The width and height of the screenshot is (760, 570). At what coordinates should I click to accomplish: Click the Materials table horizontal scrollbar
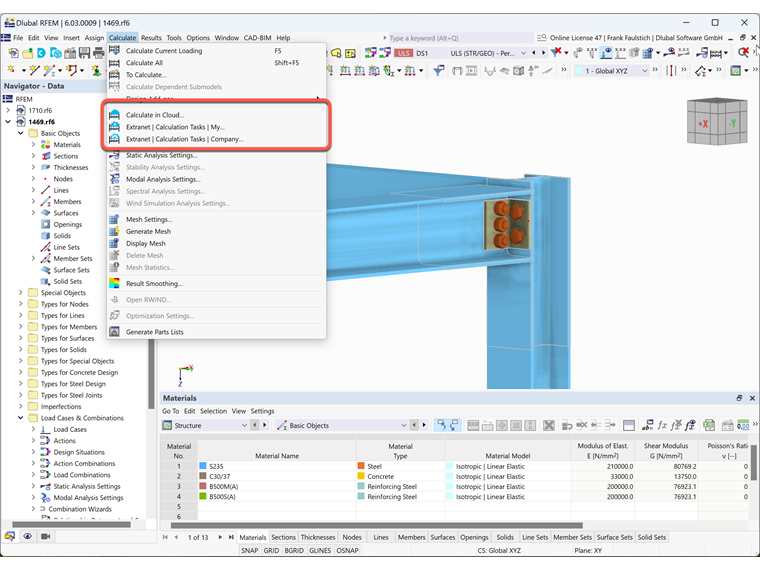(x=377, y=525)
